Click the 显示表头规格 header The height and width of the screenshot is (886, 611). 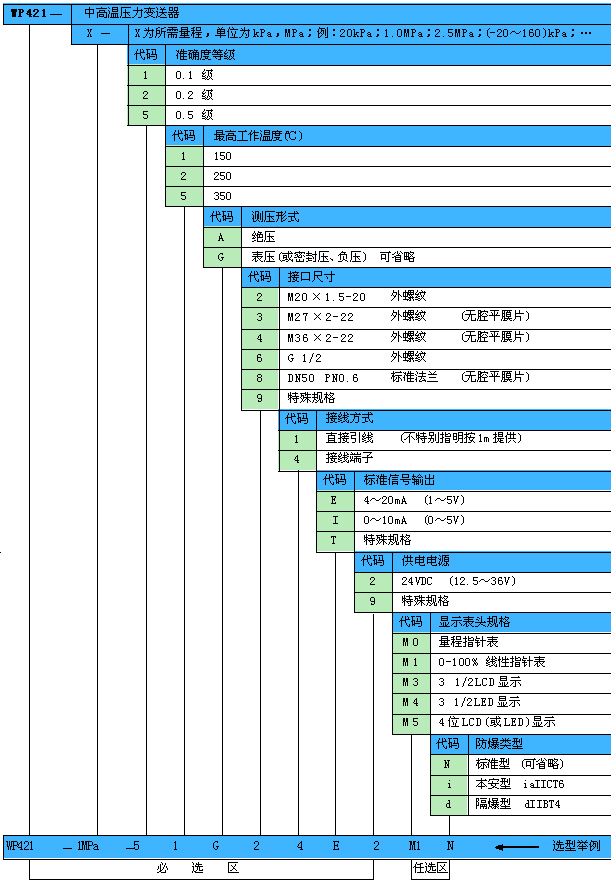click(520, 621)
